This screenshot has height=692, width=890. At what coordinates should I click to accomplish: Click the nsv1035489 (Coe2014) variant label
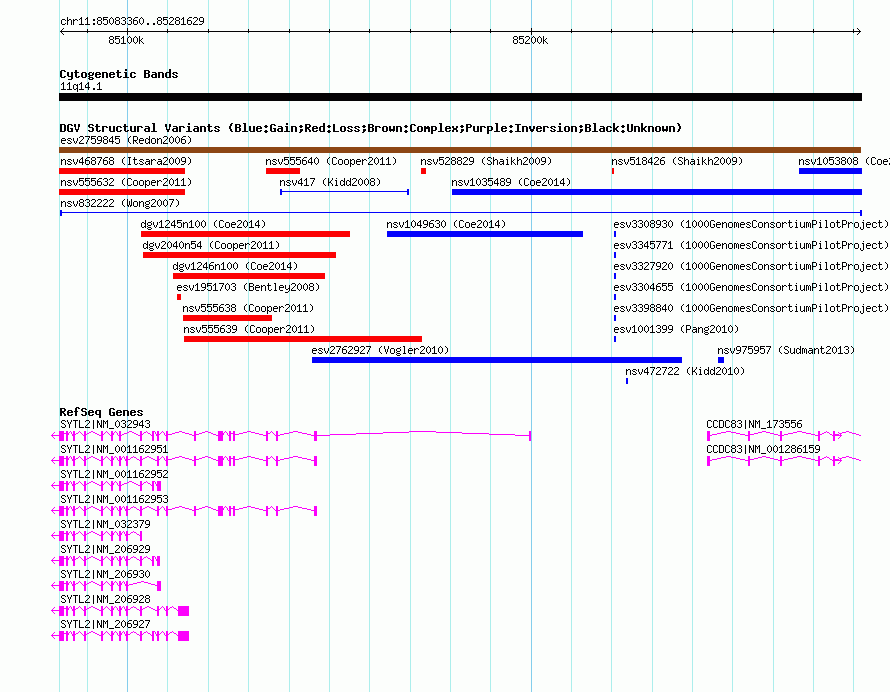pos(511,182)
